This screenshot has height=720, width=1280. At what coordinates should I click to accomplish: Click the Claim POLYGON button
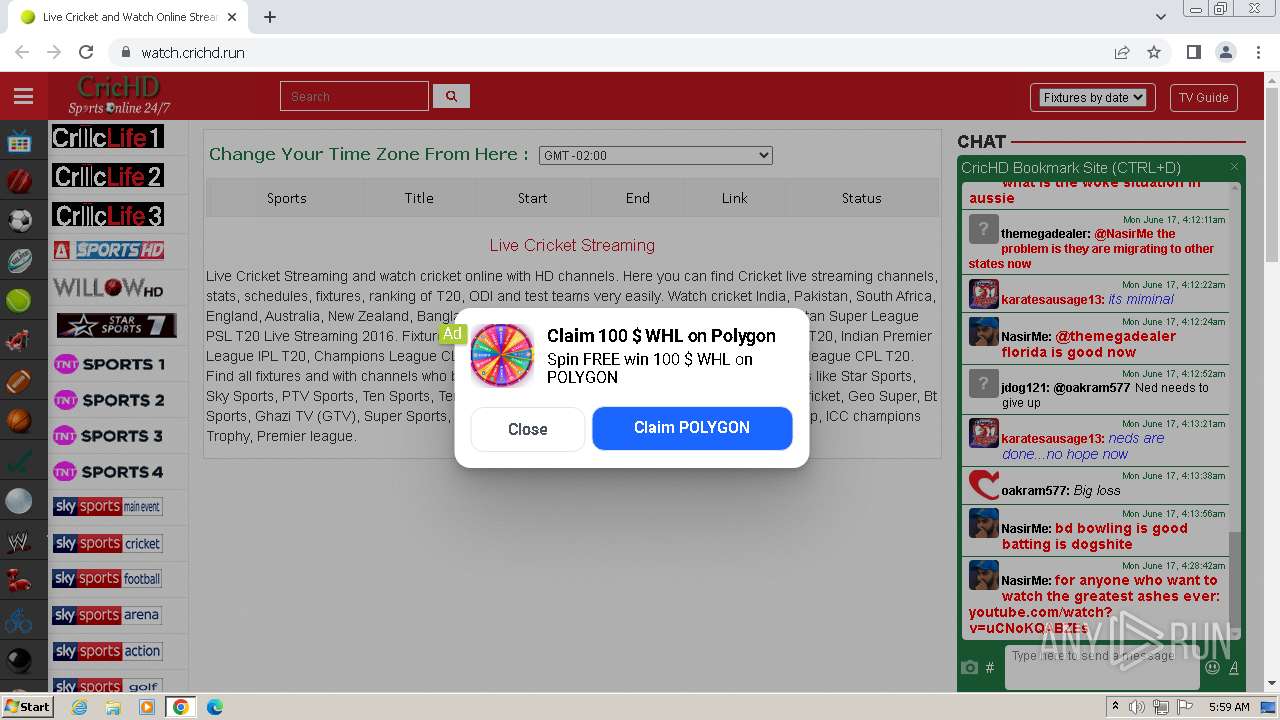[692, 427]
